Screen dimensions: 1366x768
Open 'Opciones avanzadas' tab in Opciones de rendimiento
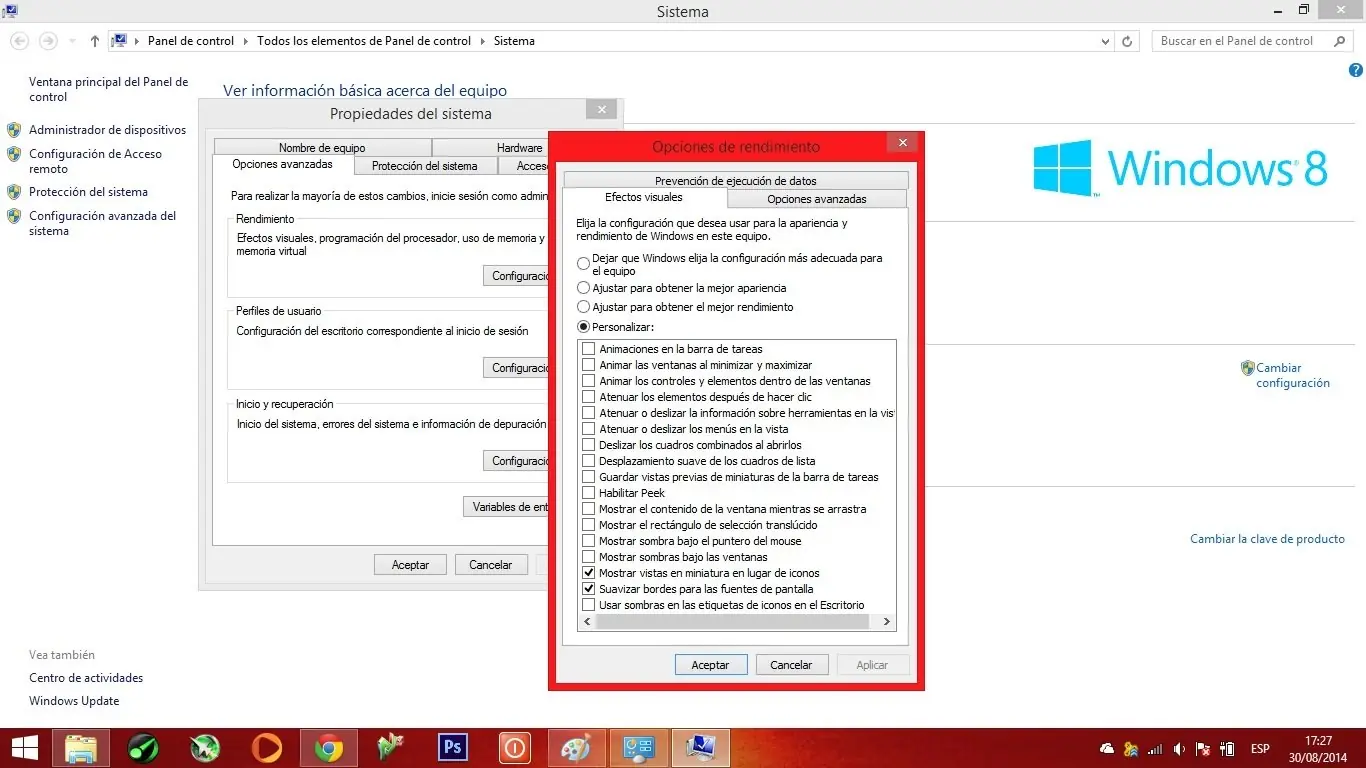(817, 199)
